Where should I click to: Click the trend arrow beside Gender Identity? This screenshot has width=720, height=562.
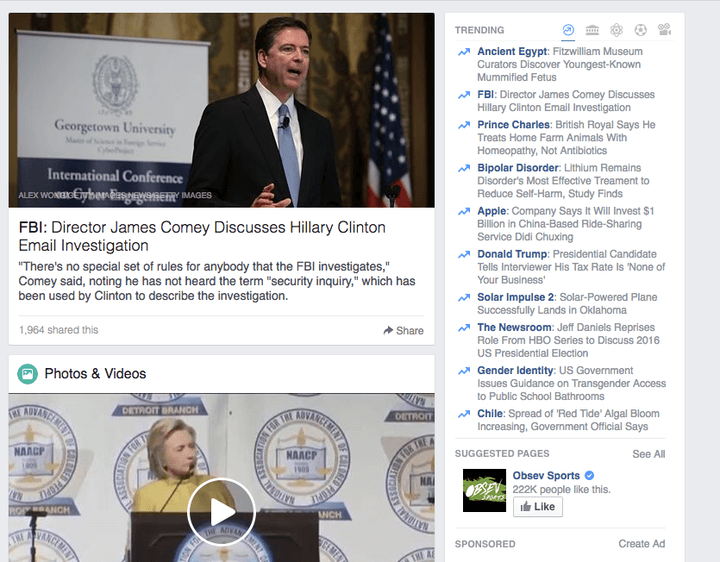point(464,371)
